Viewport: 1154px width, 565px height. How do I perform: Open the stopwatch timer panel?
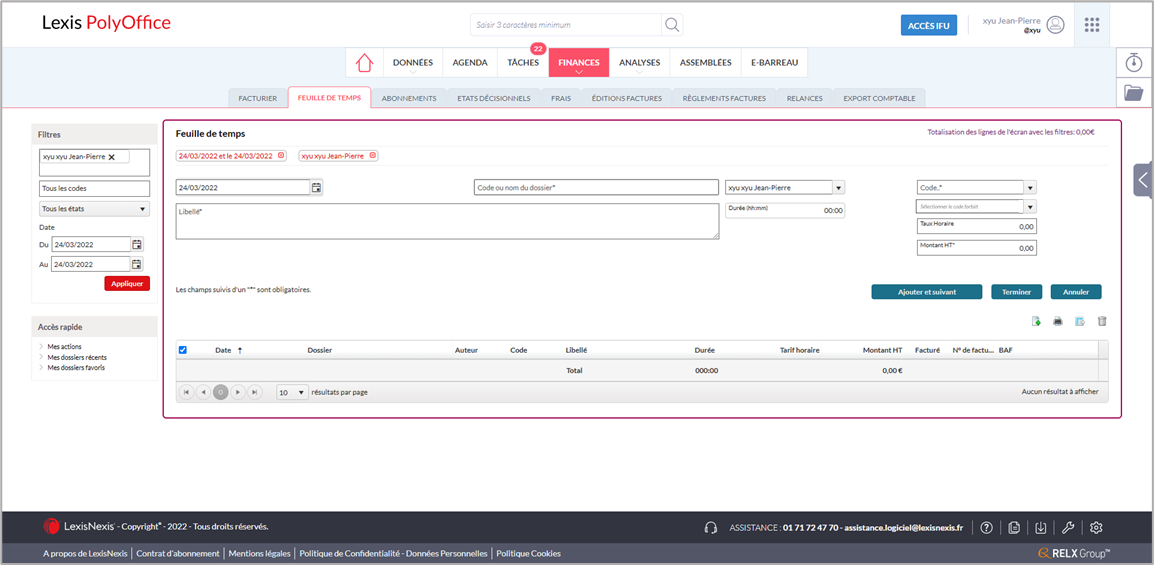(x=1133, y=62)
